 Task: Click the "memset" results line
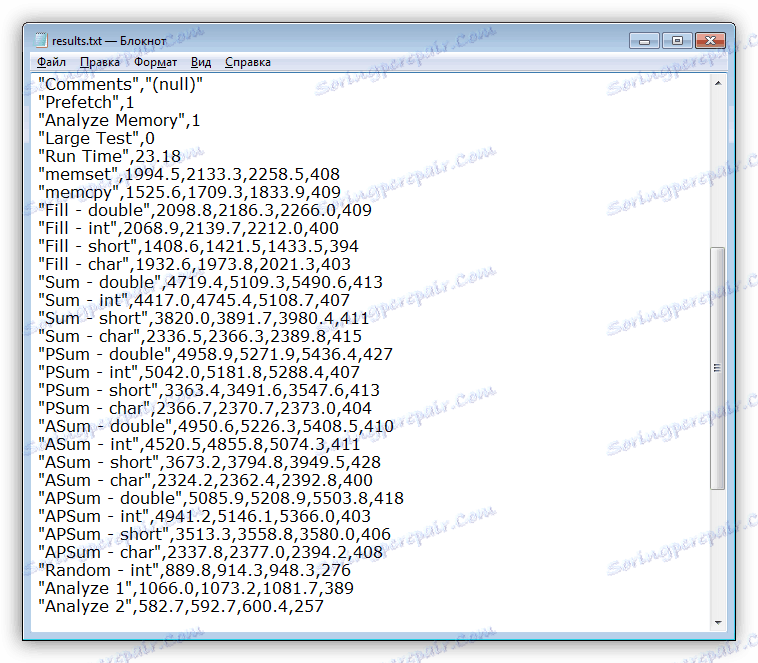click(189, 175)
